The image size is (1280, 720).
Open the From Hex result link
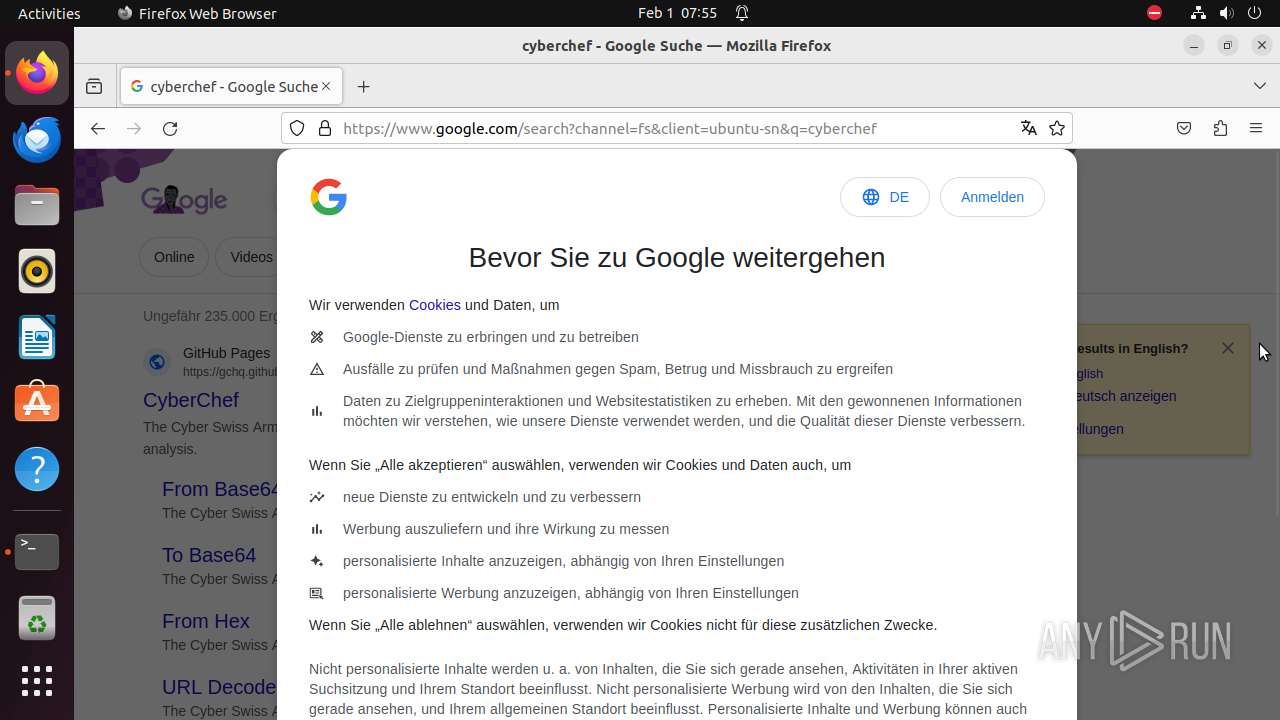[x=206, y=621]
